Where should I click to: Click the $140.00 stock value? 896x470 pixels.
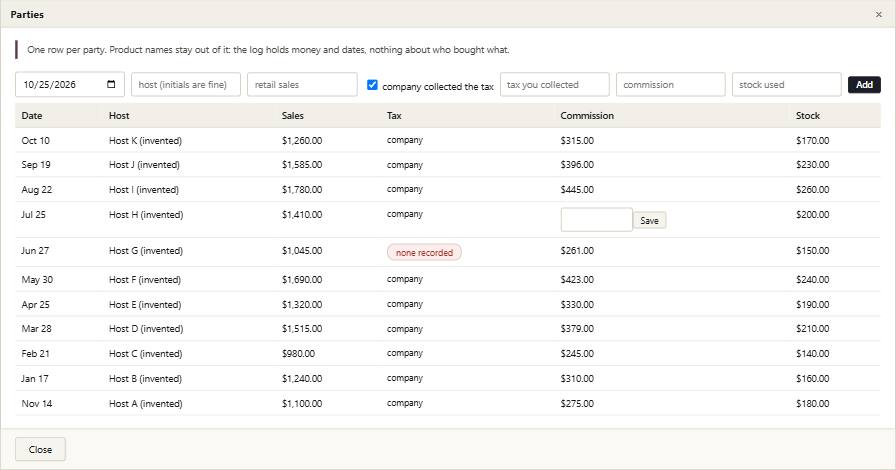click(813, 354)
